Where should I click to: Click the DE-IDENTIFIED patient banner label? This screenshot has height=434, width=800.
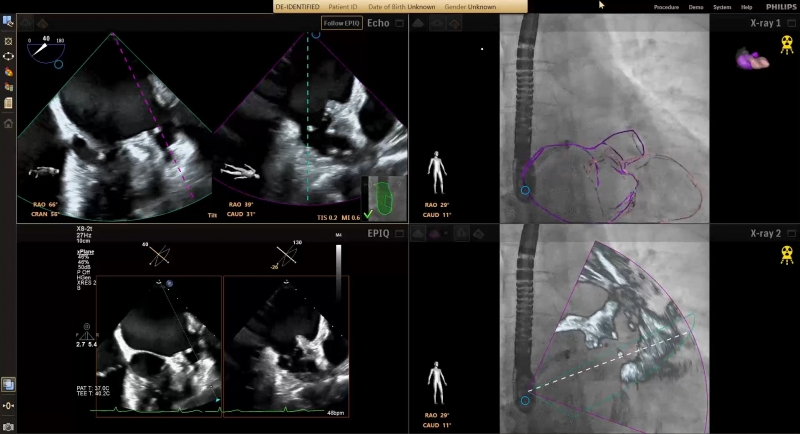297,7
